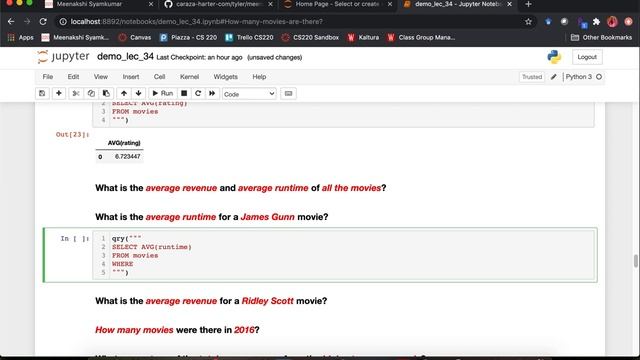The height and width of the screenshot is (360, 640).
Task: Click the Trusted notebook indicator
Action: 532,77
